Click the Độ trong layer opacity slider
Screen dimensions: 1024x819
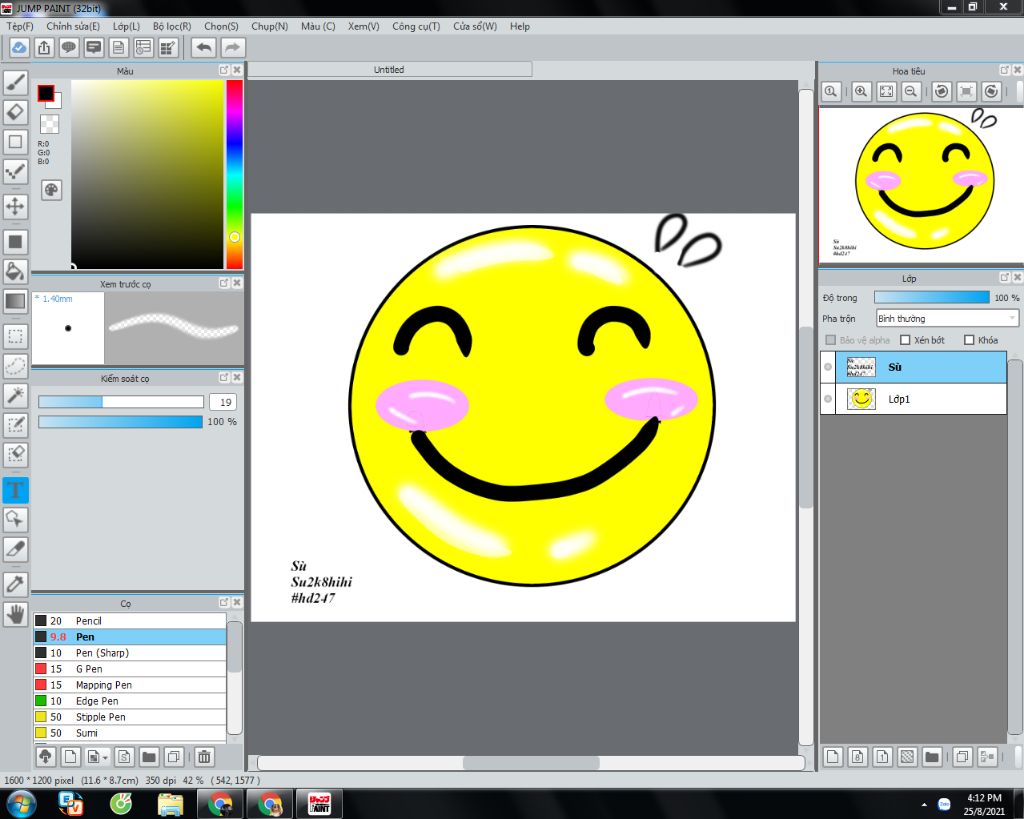931,297
